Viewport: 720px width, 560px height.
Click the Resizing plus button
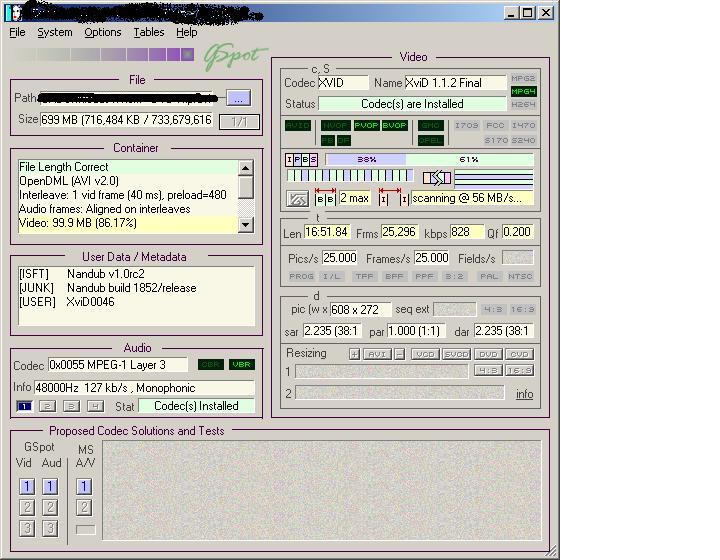(x=354, y=354)
